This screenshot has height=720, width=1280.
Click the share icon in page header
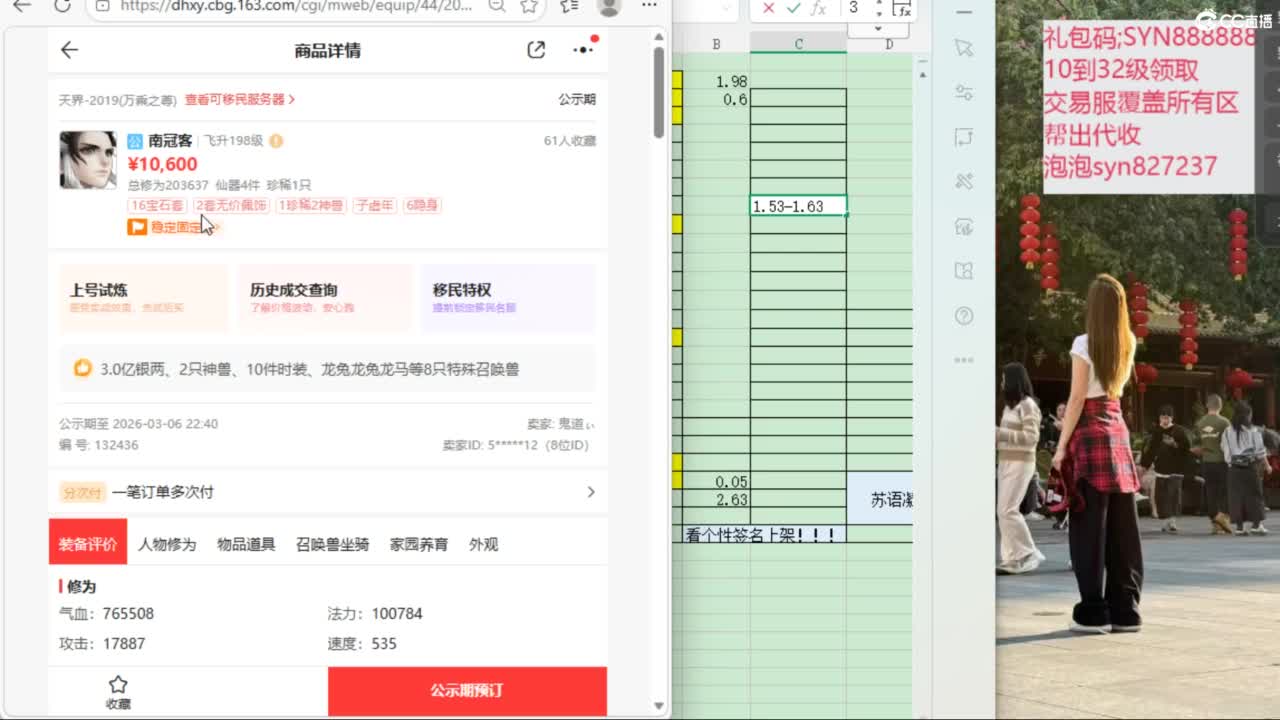tap(536, 50)
